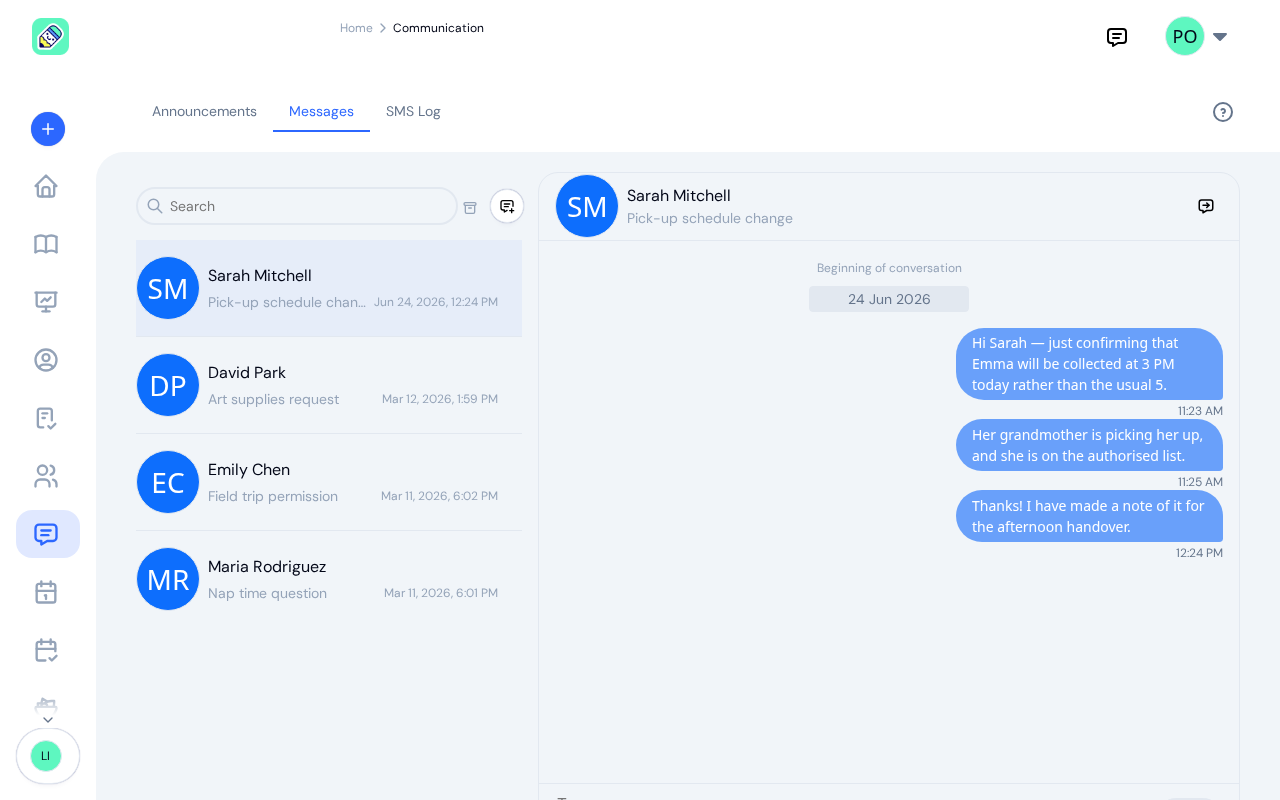Open the two-people icon in sidebar
Image resolution: width=1280 pixels, height=800 pixels.
(46, 476)
